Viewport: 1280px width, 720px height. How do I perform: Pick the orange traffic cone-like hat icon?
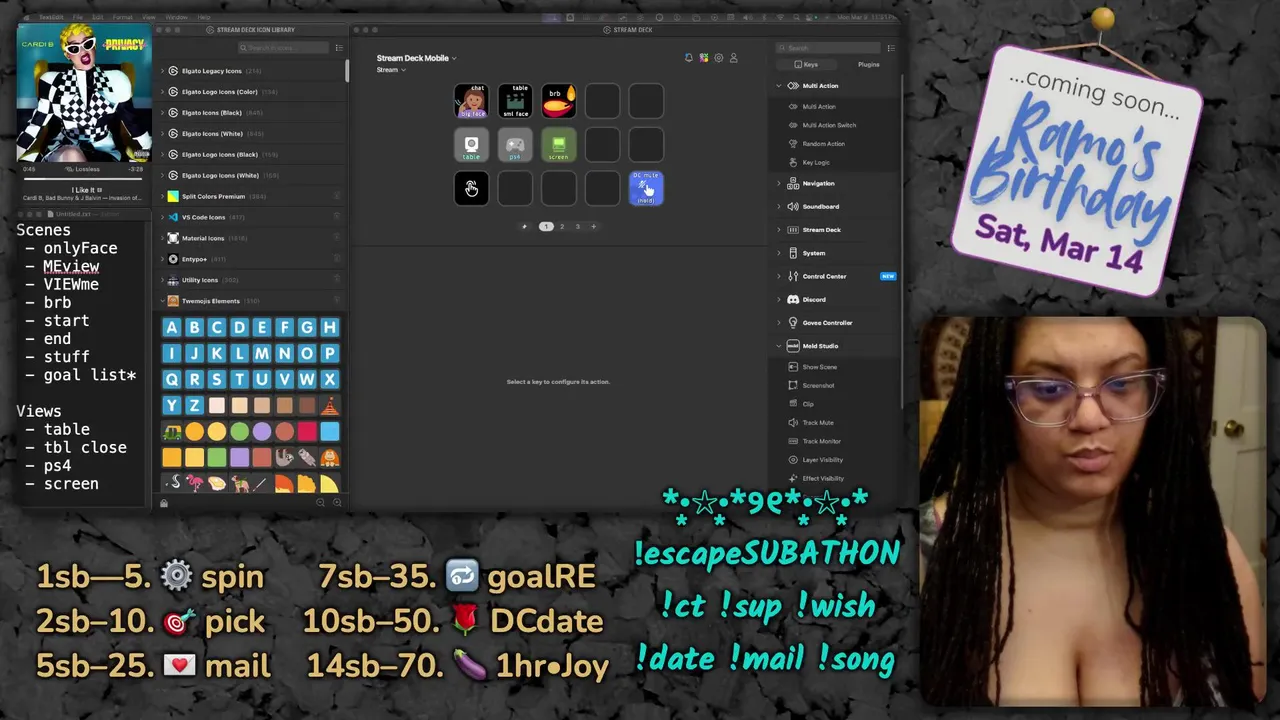[329, 406]
